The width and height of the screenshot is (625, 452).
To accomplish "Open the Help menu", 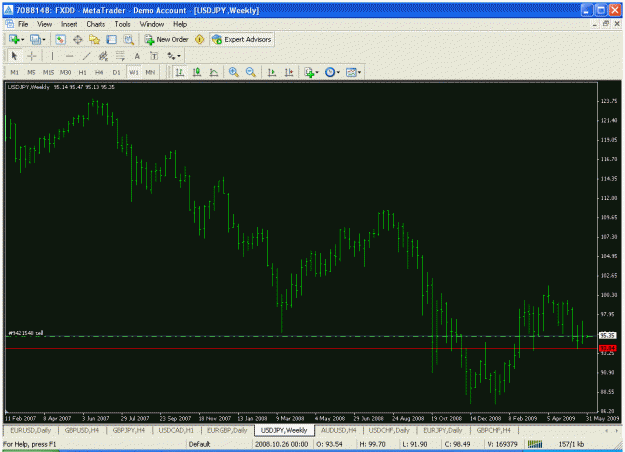I will tap(180, 24).
